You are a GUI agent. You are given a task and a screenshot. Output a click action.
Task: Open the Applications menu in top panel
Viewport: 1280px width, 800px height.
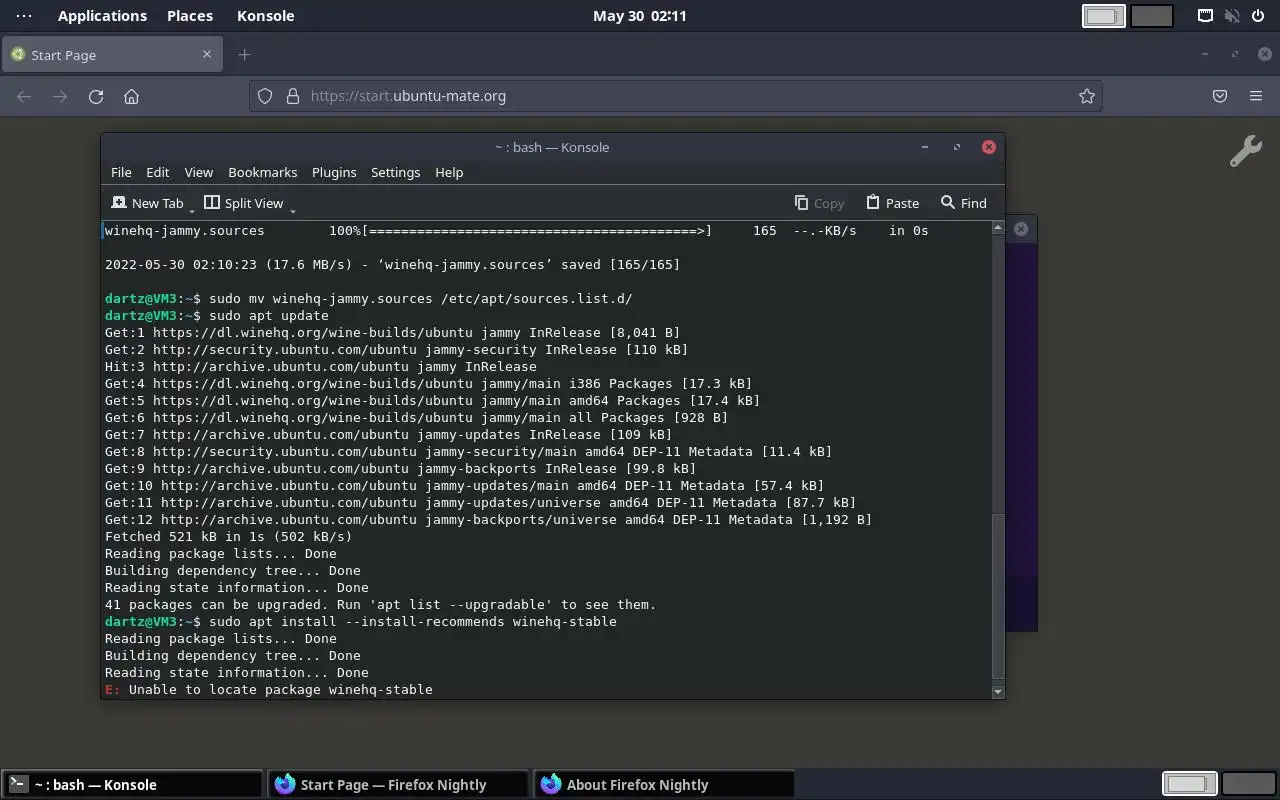point(102,16)
